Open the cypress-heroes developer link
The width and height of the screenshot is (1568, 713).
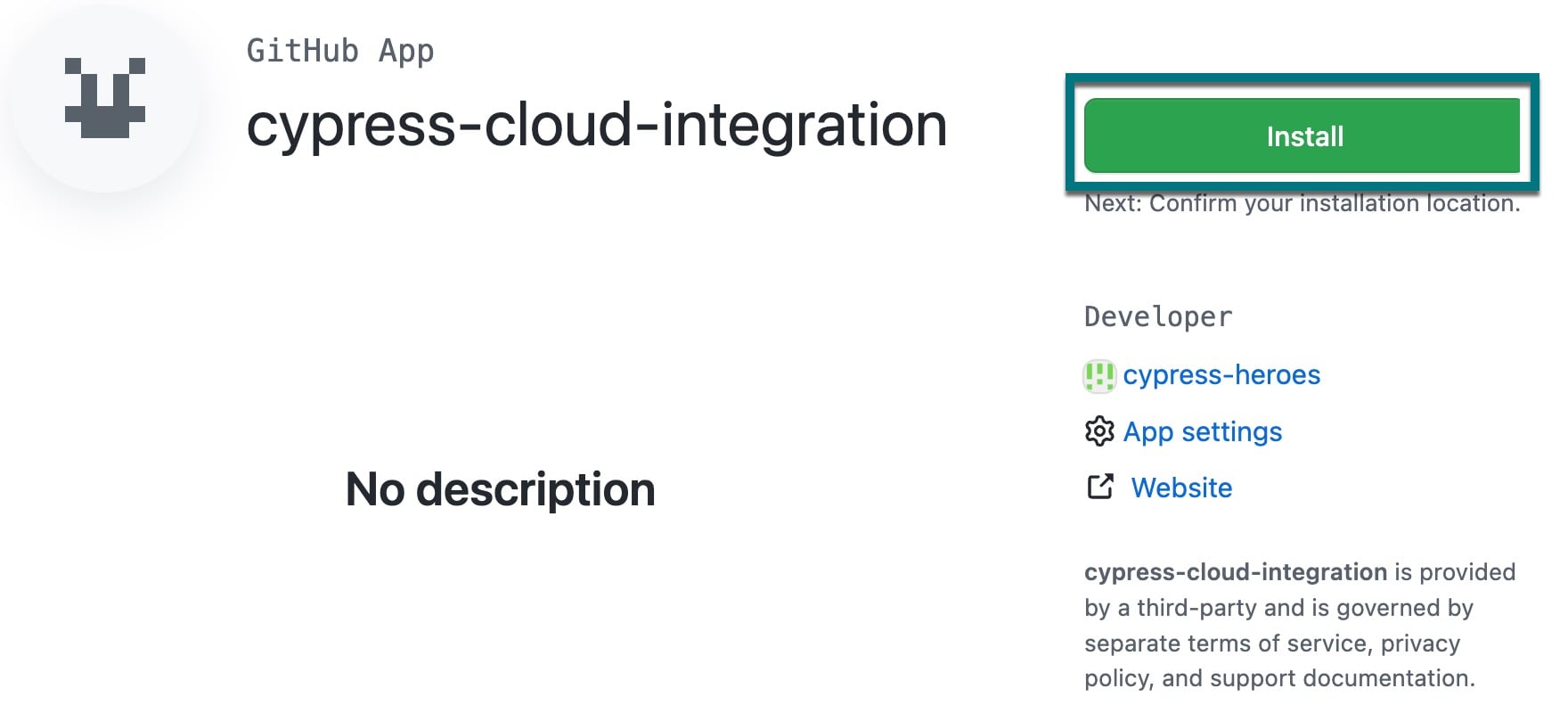(x=1222, y=375)
